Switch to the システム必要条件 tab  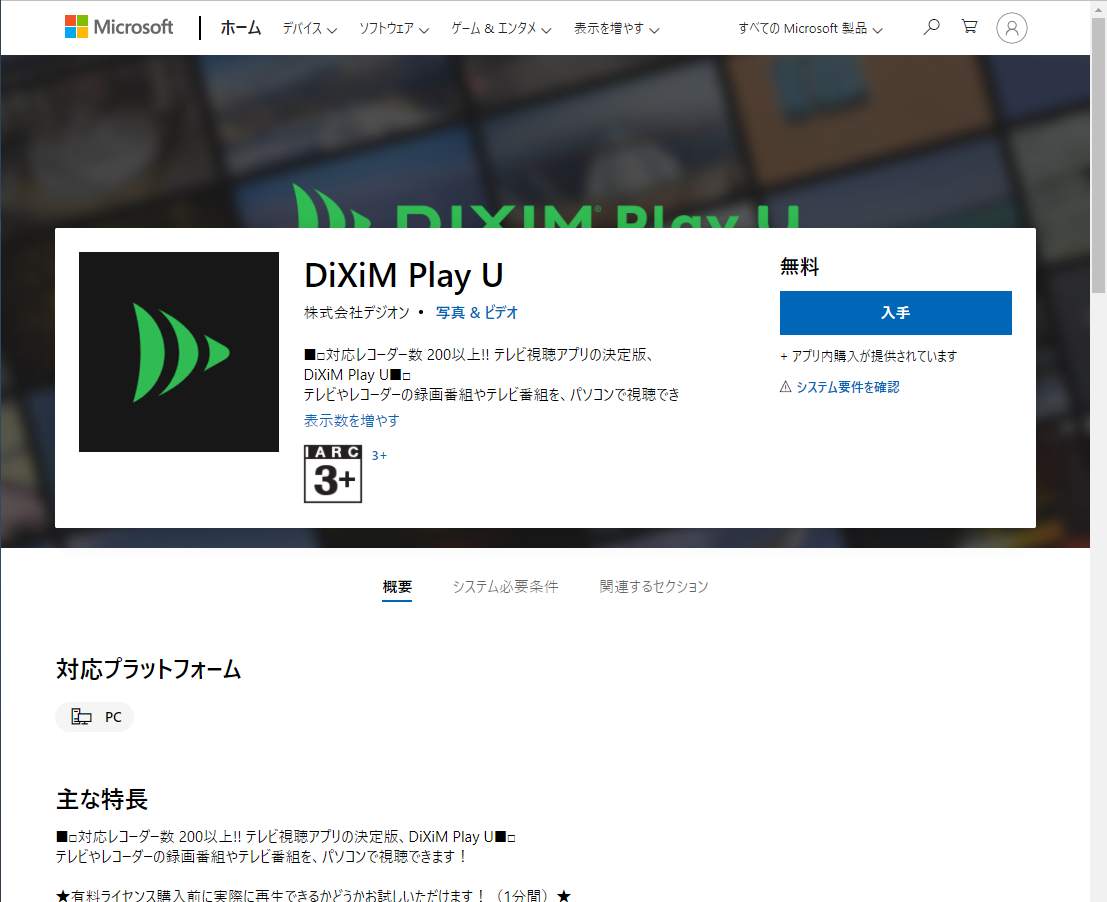point(505,587)
